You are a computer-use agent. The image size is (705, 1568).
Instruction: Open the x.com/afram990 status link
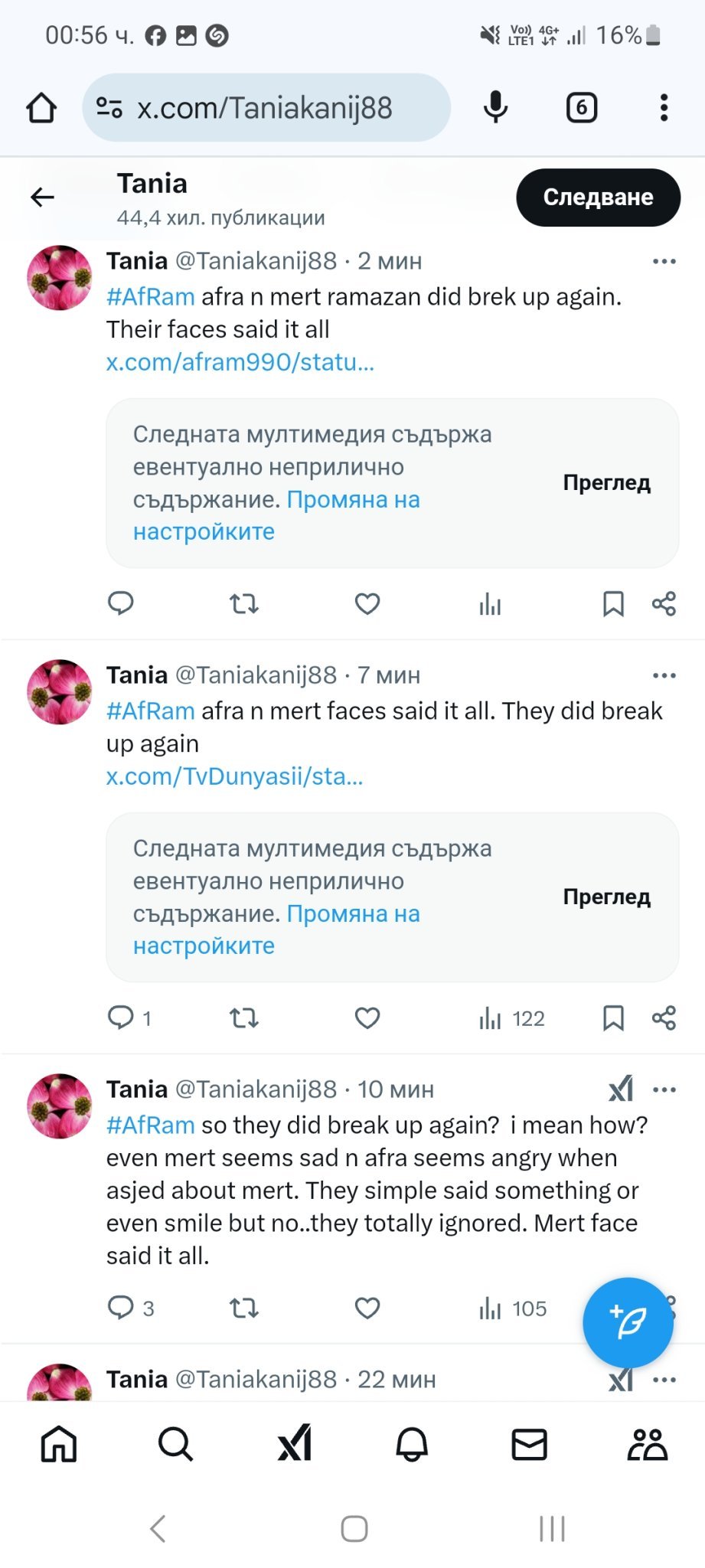(x=240, y=362)
